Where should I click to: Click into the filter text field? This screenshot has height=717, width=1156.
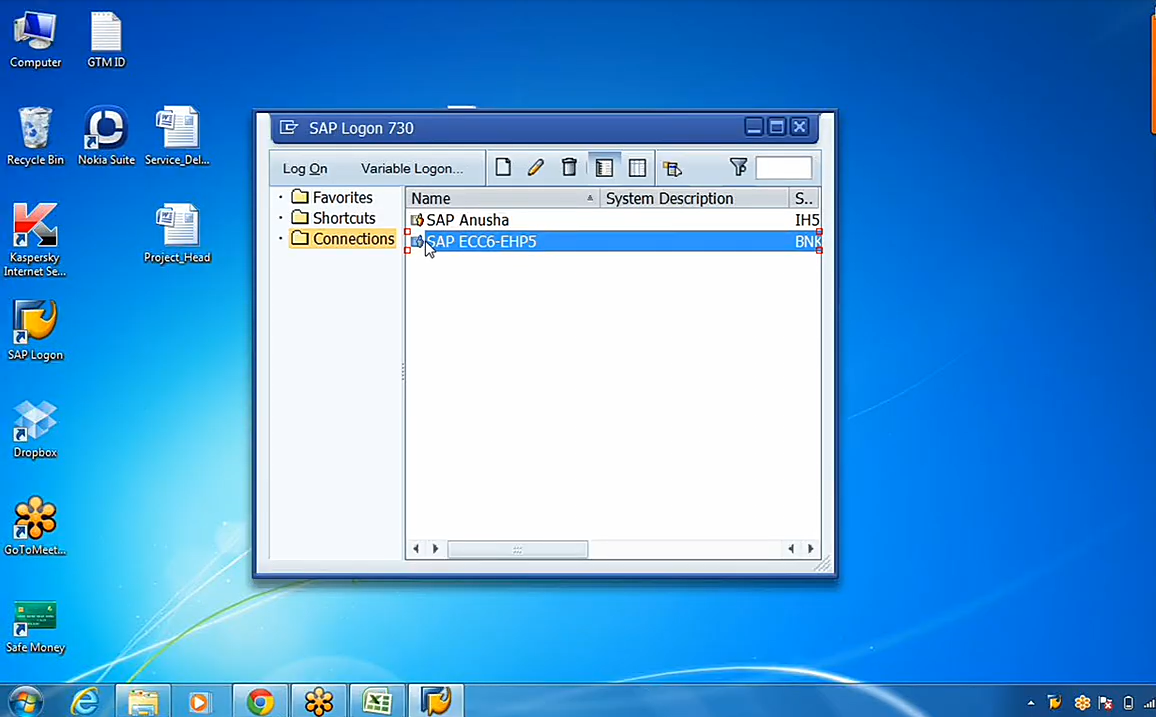pos(784,168)
